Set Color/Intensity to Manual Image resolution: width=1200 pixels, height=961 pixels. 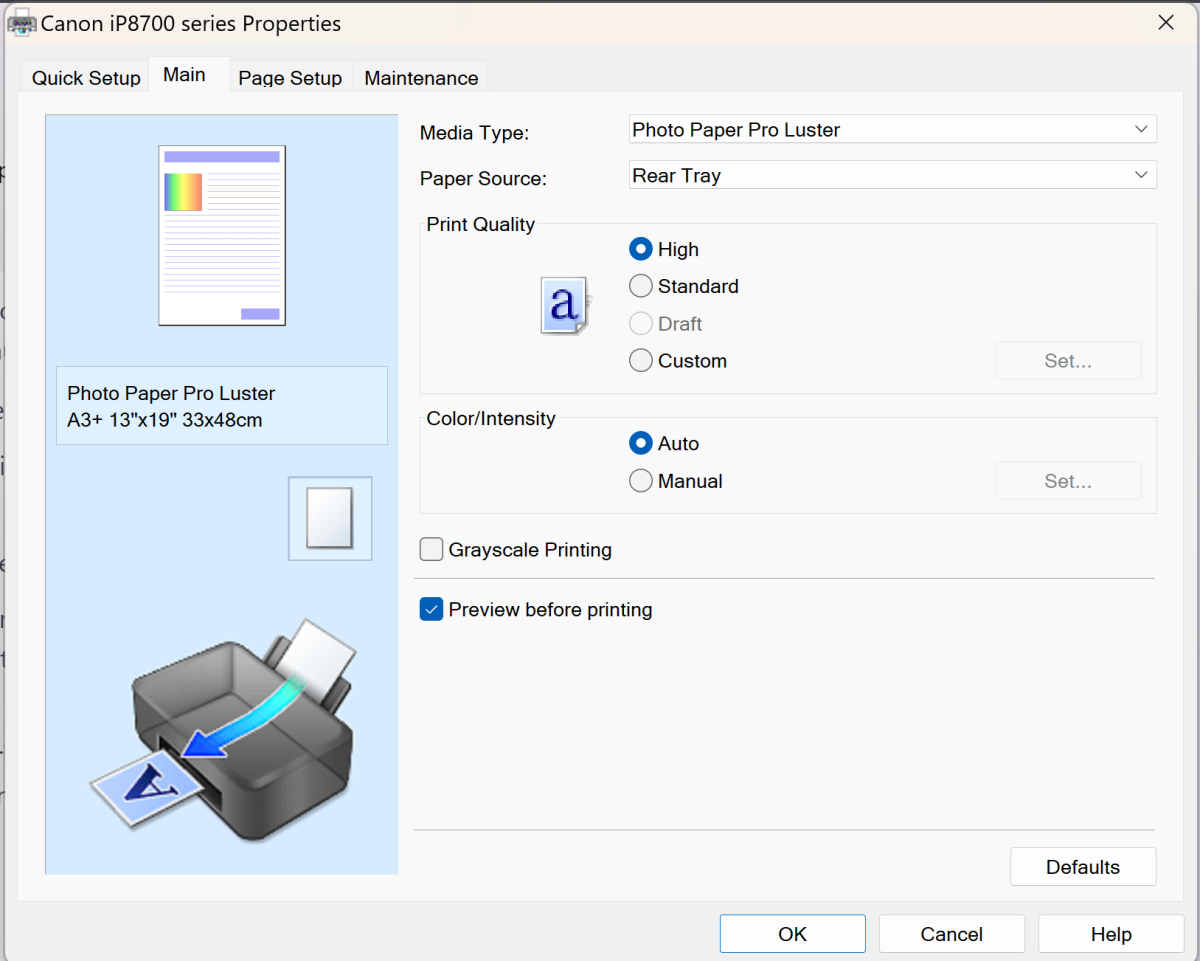[x=641, y=481]
